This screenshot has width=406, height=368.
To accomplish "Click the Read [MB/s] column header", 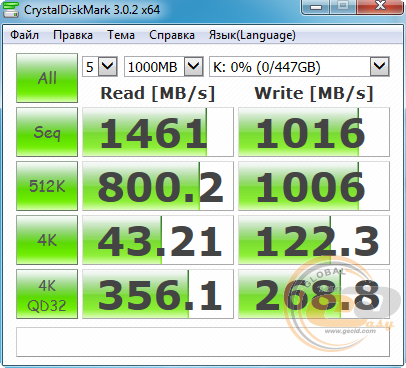I will 158,93.
